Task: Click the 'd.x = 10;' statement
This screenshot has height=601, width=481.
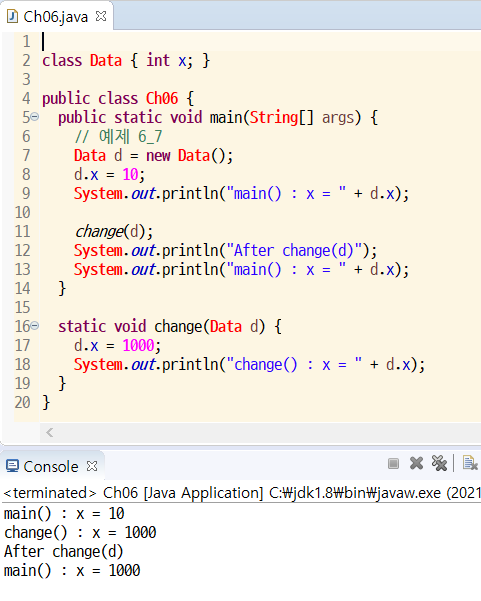Action: 110,175
